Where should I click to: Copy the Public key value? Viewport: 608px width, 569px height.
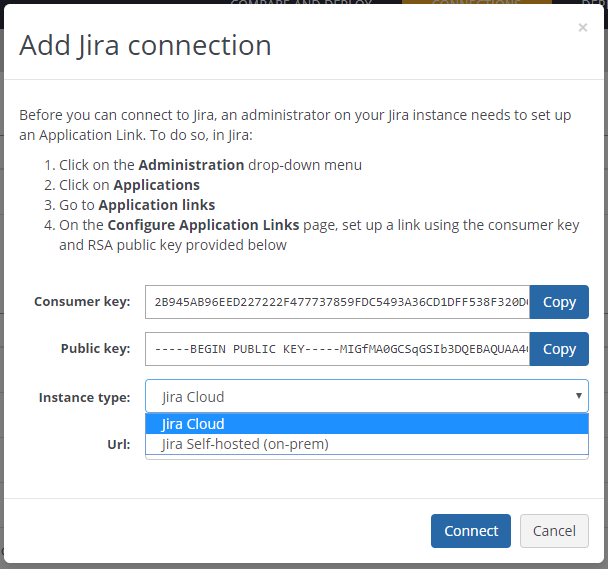(x=559, y=349)
